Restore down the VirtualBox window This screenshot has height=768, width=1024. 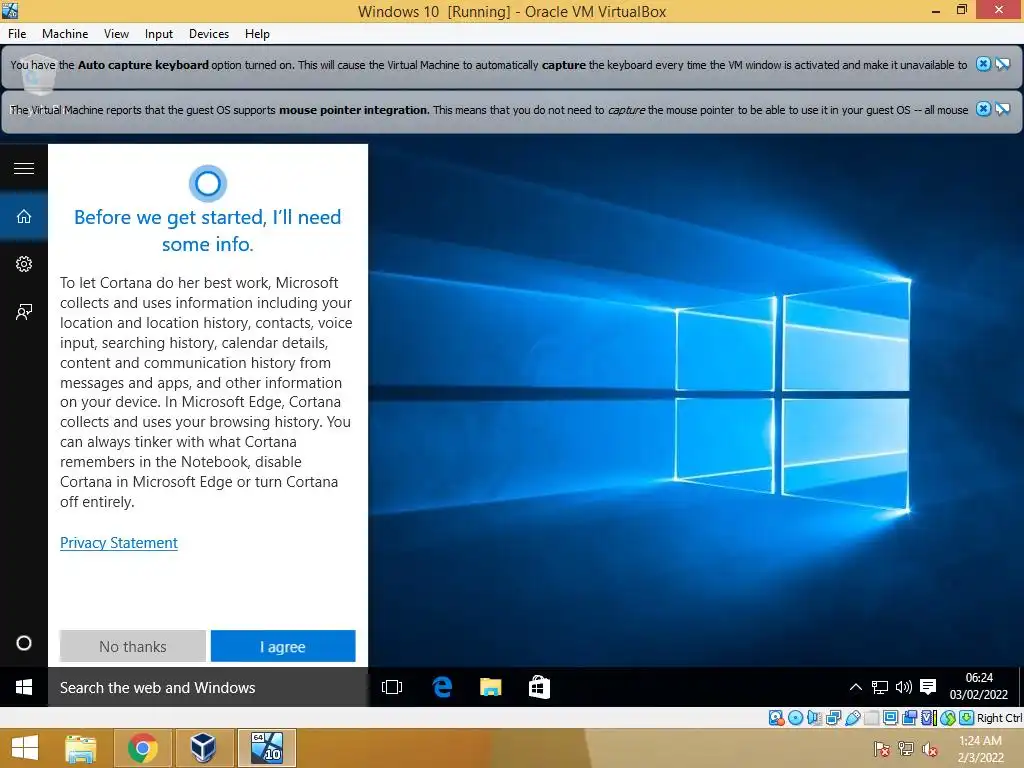point(962,10)
